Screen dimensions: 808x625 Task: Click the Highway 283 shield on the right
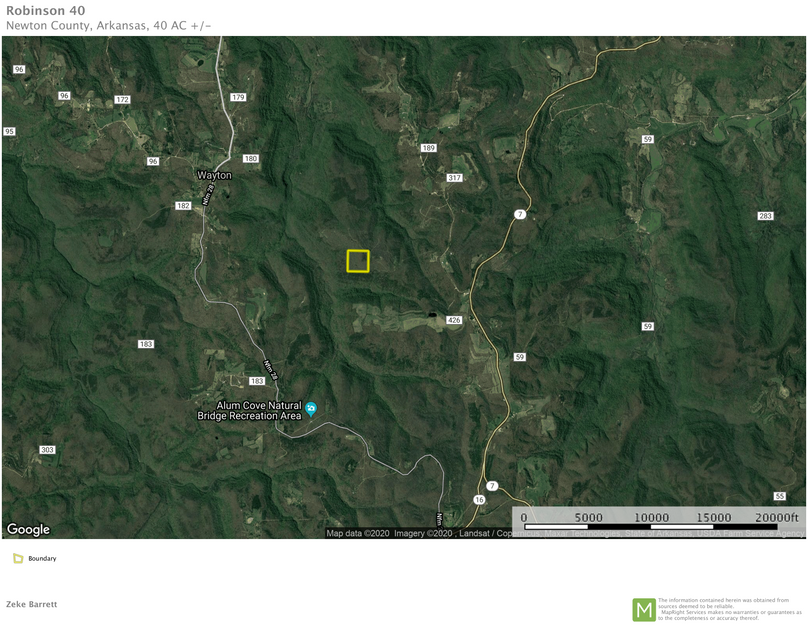766,215
